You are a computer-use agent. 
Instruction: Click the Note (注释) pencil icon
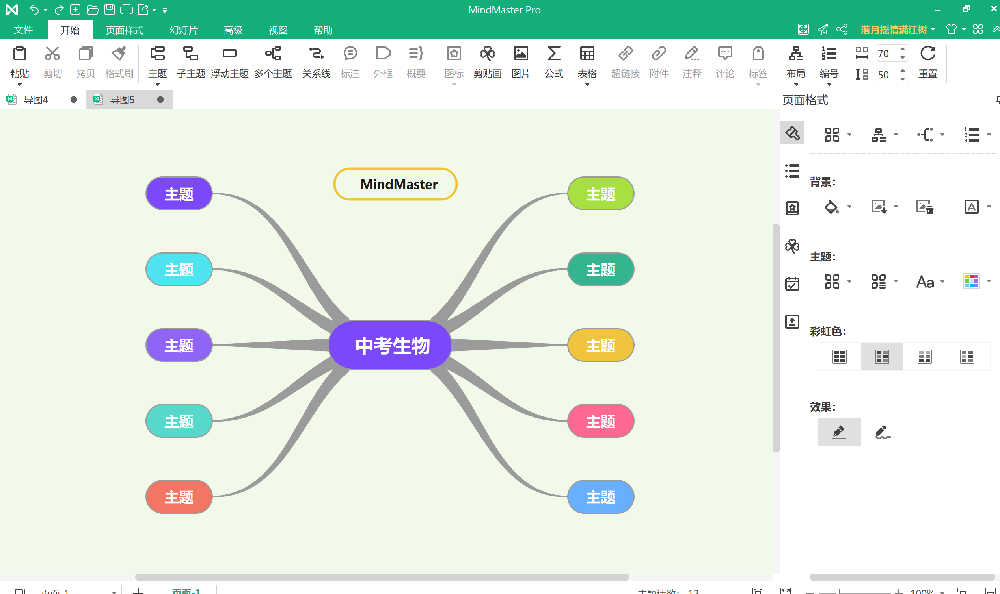691,54
